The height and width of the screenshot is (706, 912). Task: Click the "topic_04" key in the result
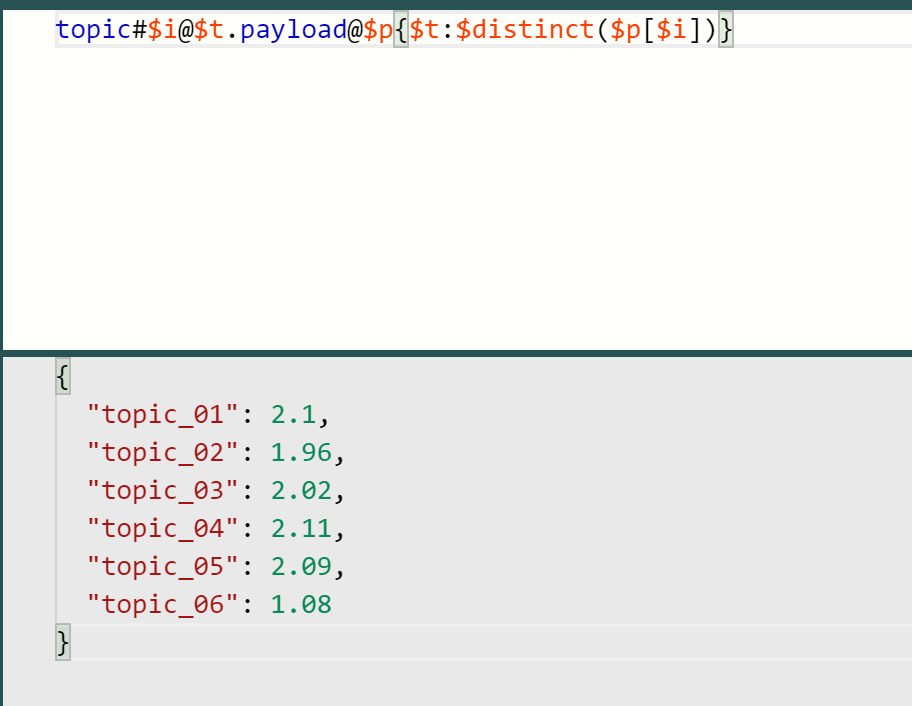[x=163, y=529]
